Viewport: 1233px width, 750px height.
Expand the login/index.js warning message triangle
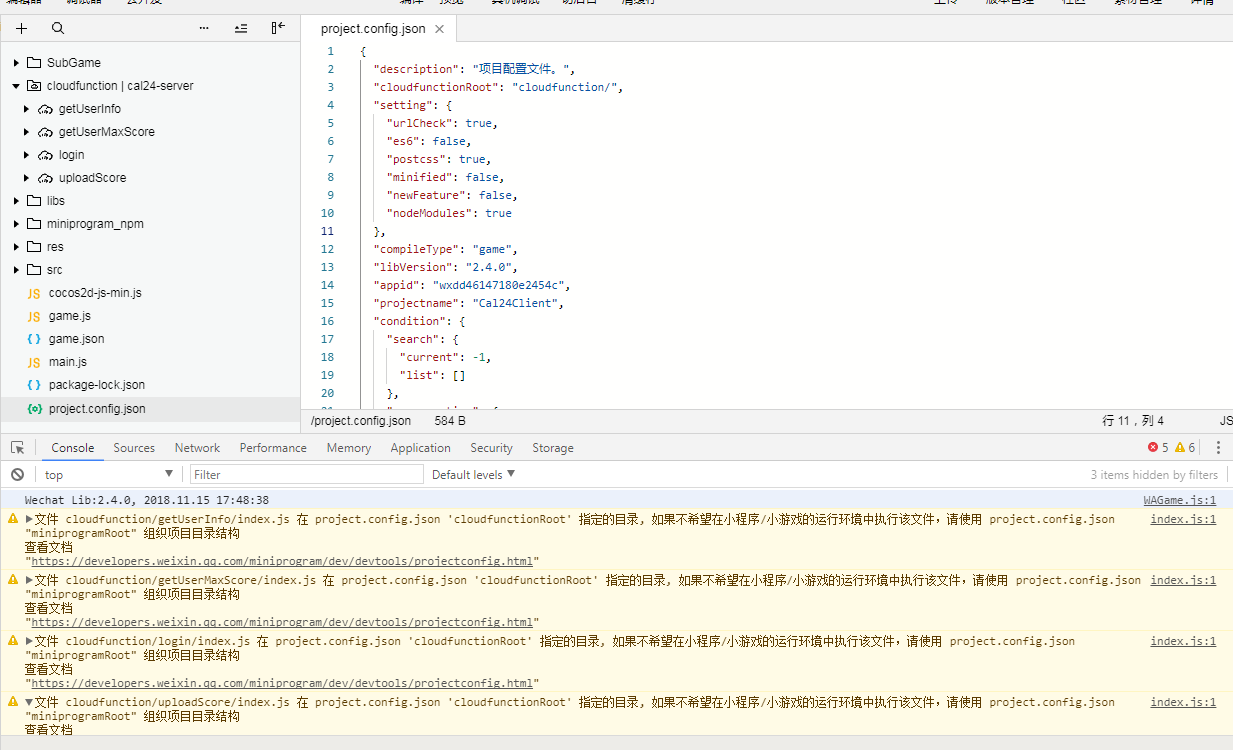(30, 641)
